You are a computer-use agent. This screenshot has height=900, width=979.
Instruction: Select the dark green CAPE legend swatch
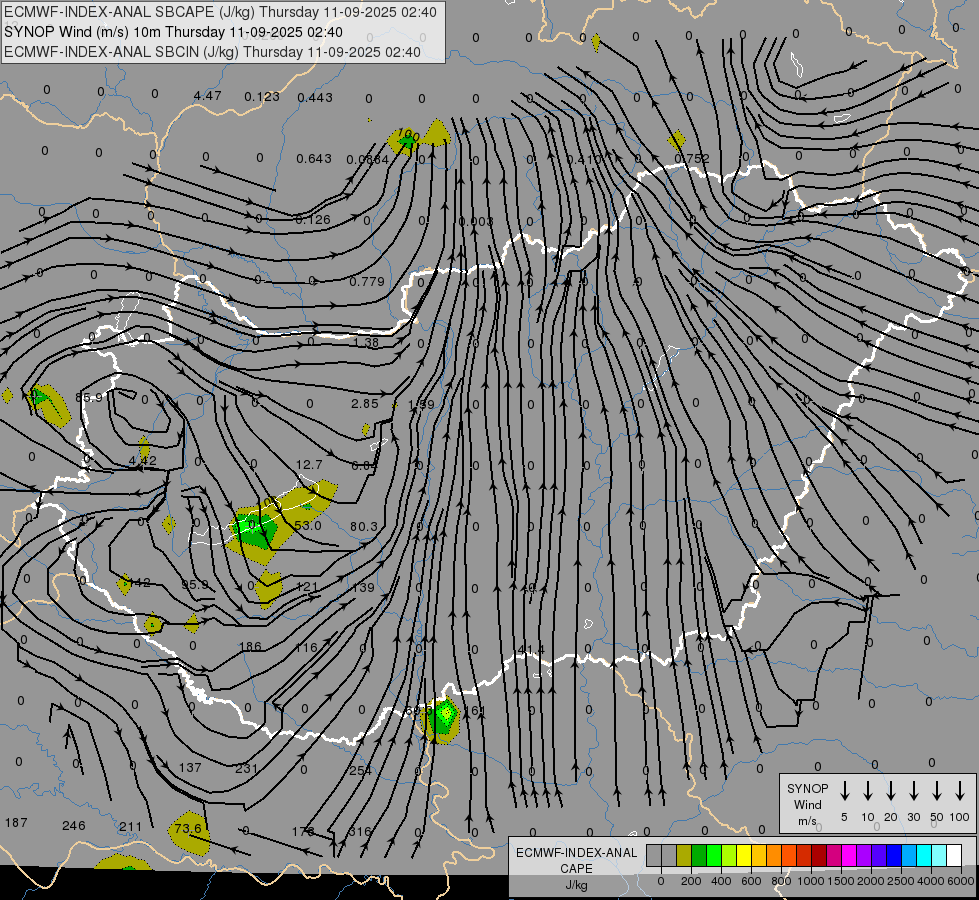(699, 856)
